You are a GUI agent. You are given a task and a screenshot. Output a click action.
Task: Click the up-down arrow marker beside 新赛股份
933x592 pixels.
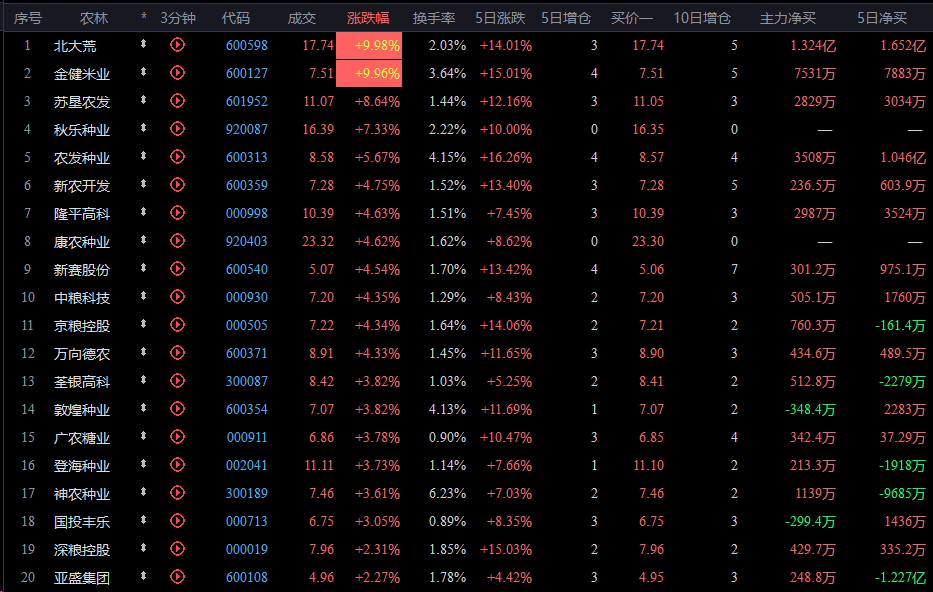click(x=144, y=269)
